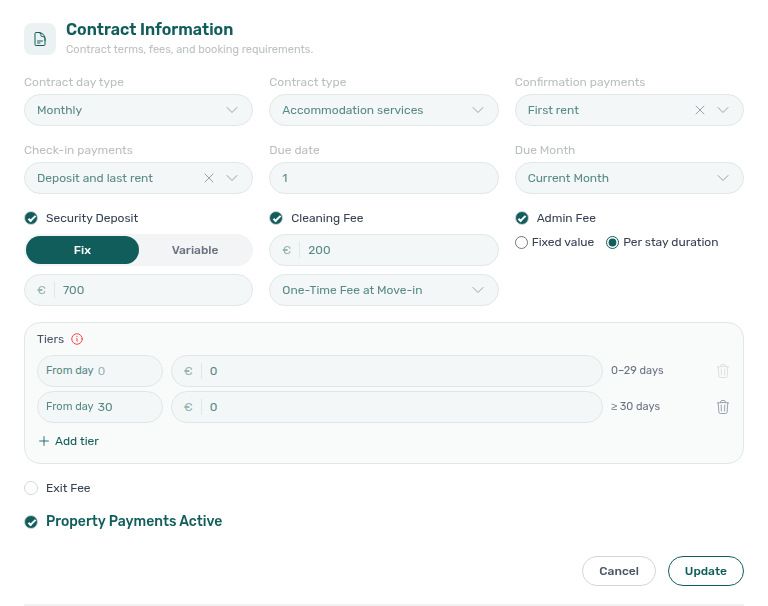The height and width of the screenshot is (606, 768).
Task: Toggle the Cleaning Fee checkbox
Action: click(276, 218)
